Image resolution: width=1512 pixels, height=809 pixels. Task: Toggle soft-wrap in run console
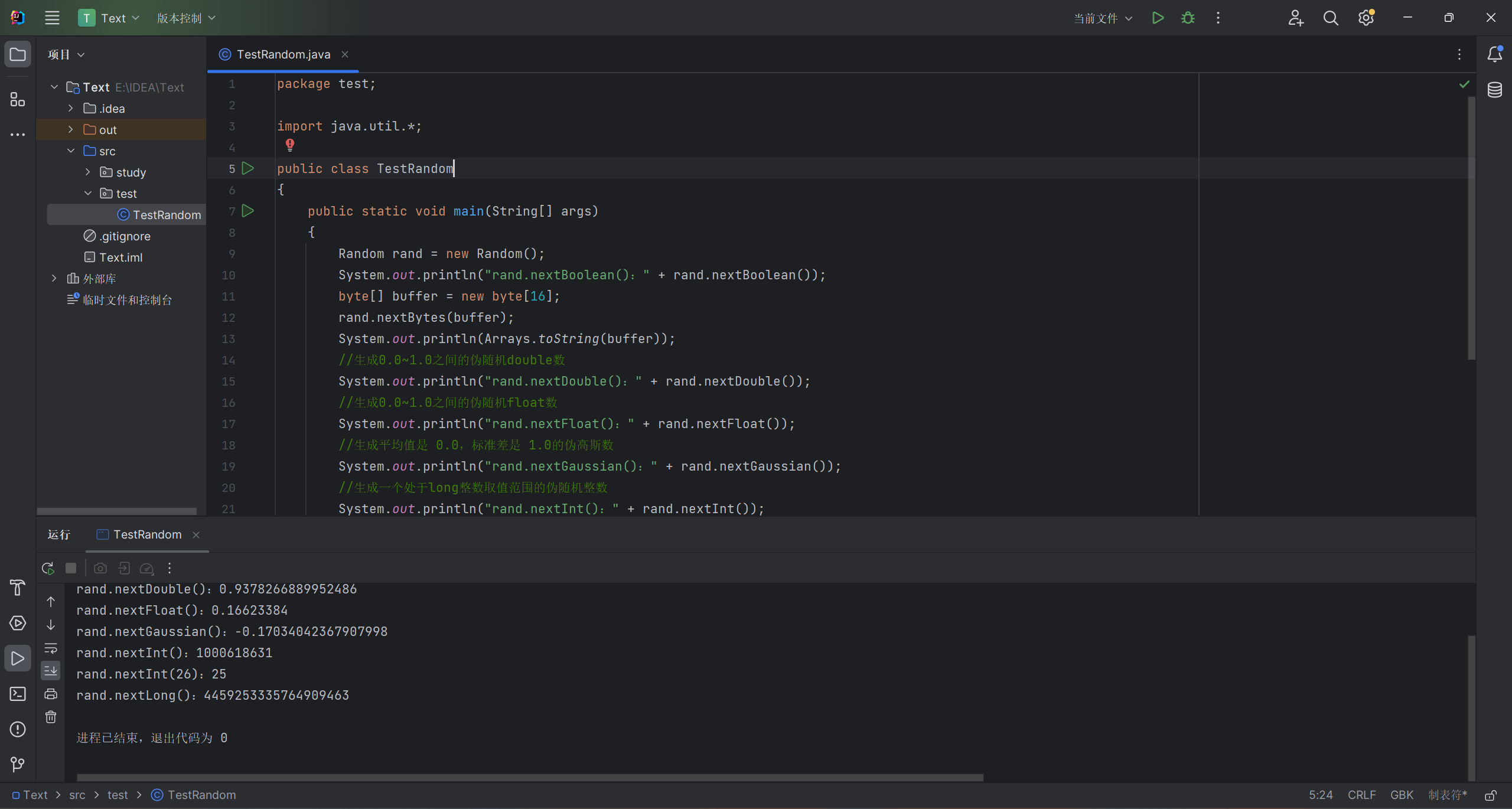(51, 648)
